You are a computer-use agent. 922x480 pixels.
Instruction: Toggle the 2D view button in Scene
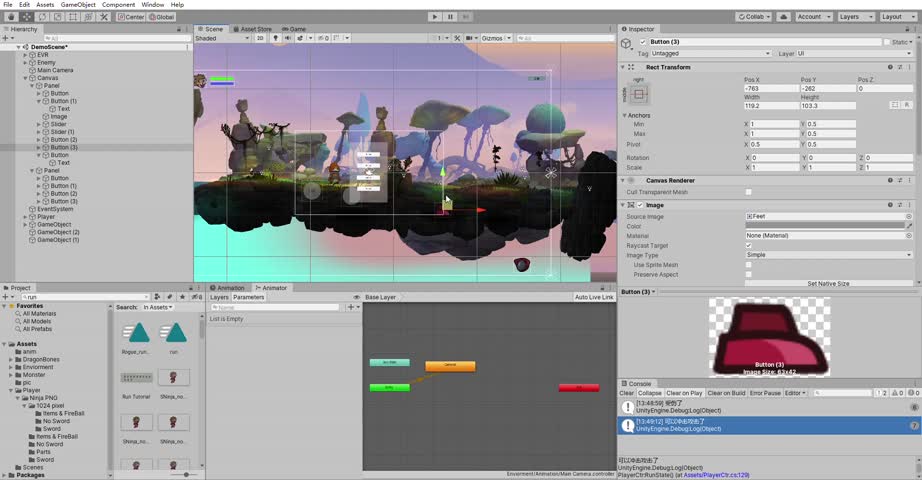pyautogui.click(x=260, y=38)
